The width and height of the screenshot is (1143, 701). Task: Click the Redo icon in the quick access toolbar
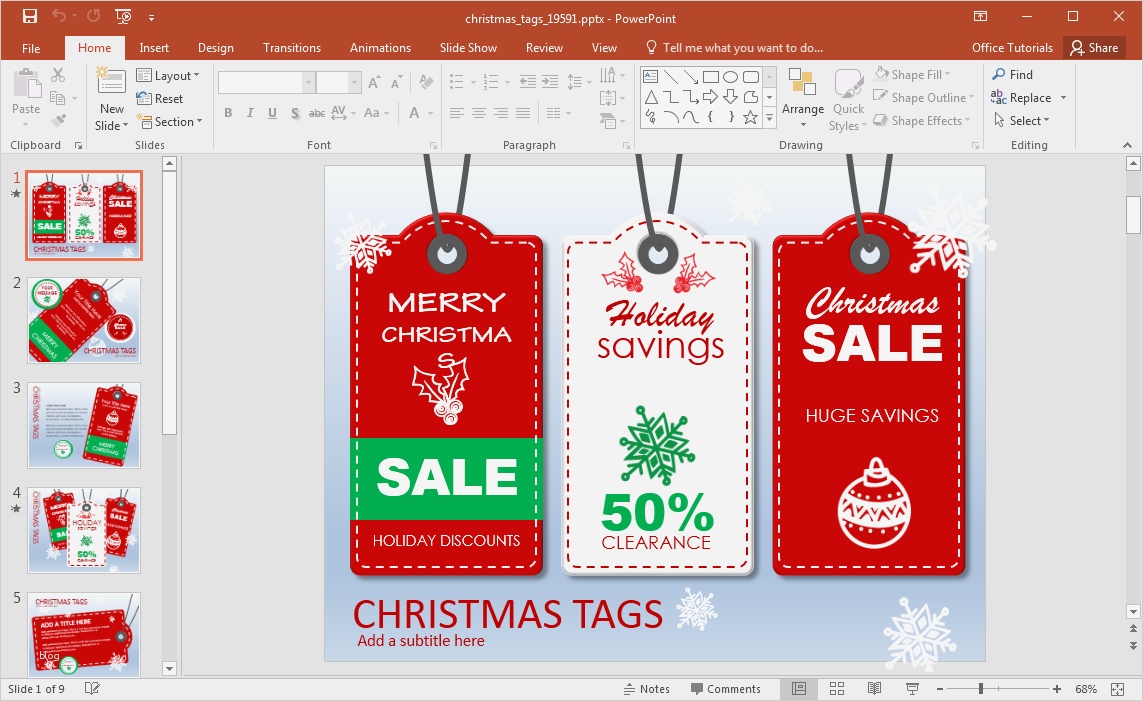pyautogui.click(x=93, y=16)
